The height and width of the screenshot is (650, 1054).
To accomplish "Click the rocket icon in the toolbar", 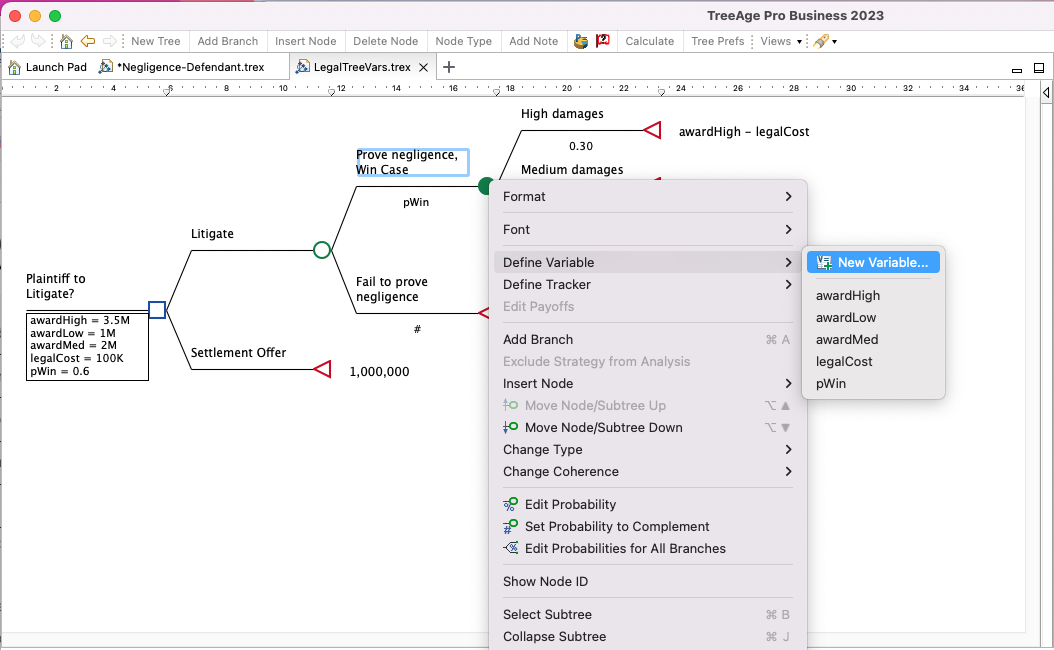I will [x=820, y=41].
